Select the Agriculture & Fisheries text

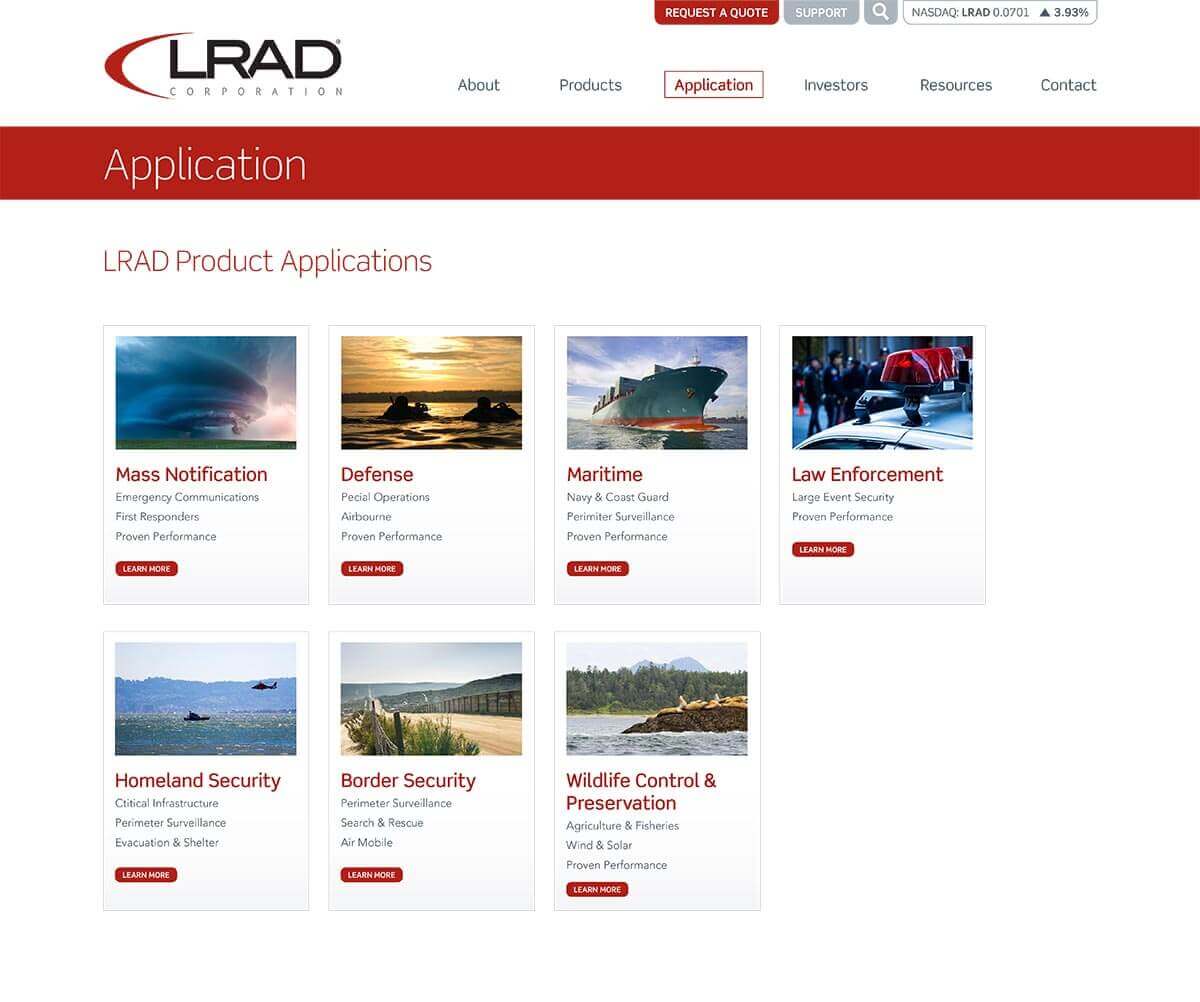pyautogui.click(x=622, y=826)
